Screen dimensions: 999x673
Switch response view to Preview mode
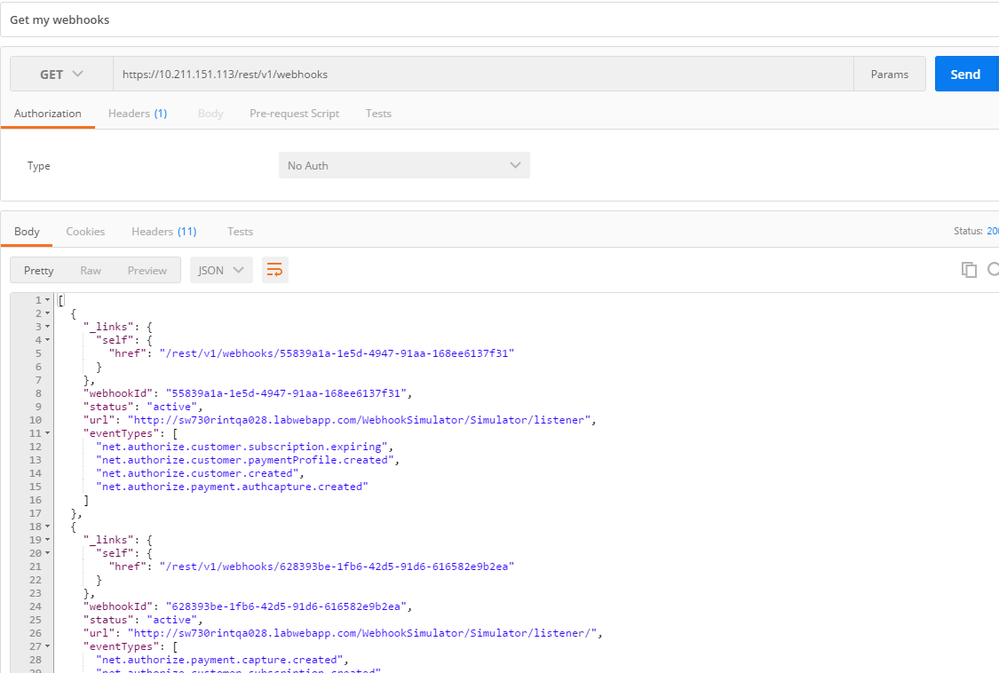click(x=147, y=269)
